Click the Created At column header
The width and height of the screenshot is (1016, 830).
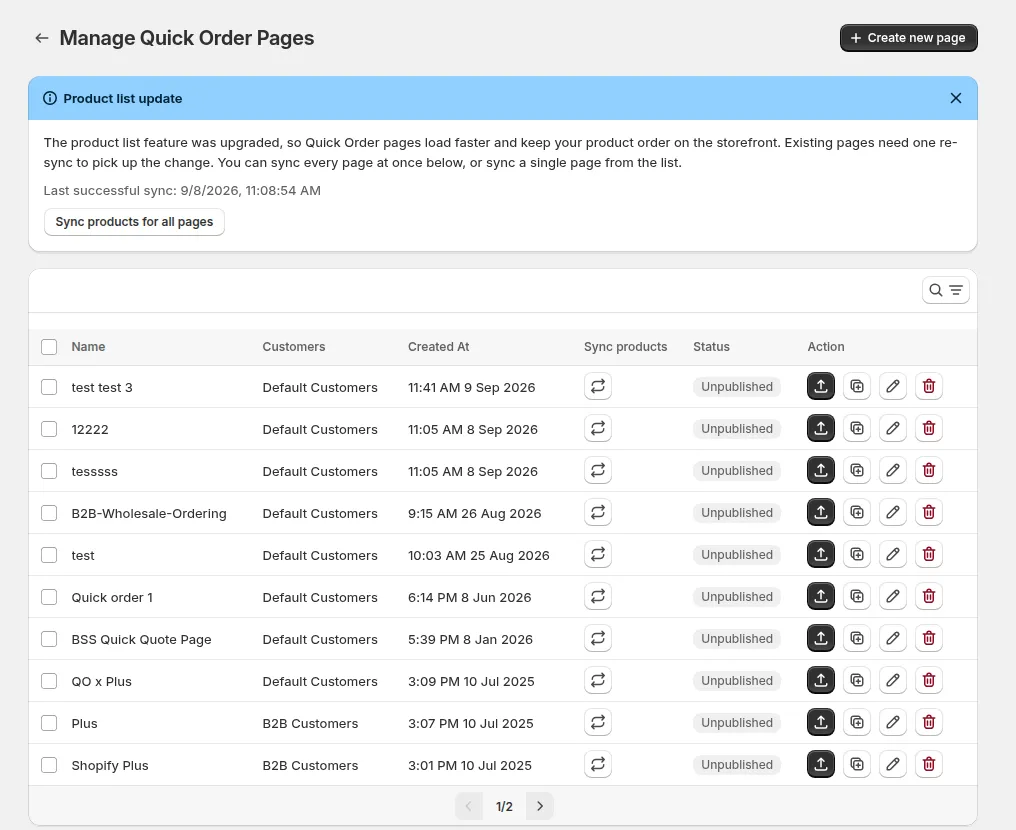click(x=438, y=347)
